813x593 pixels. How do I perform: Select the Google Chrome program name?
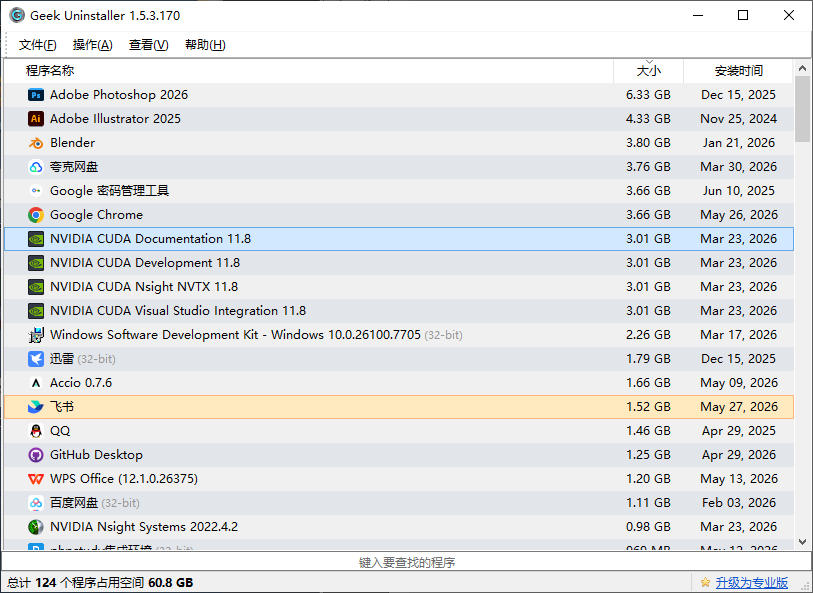96,215
